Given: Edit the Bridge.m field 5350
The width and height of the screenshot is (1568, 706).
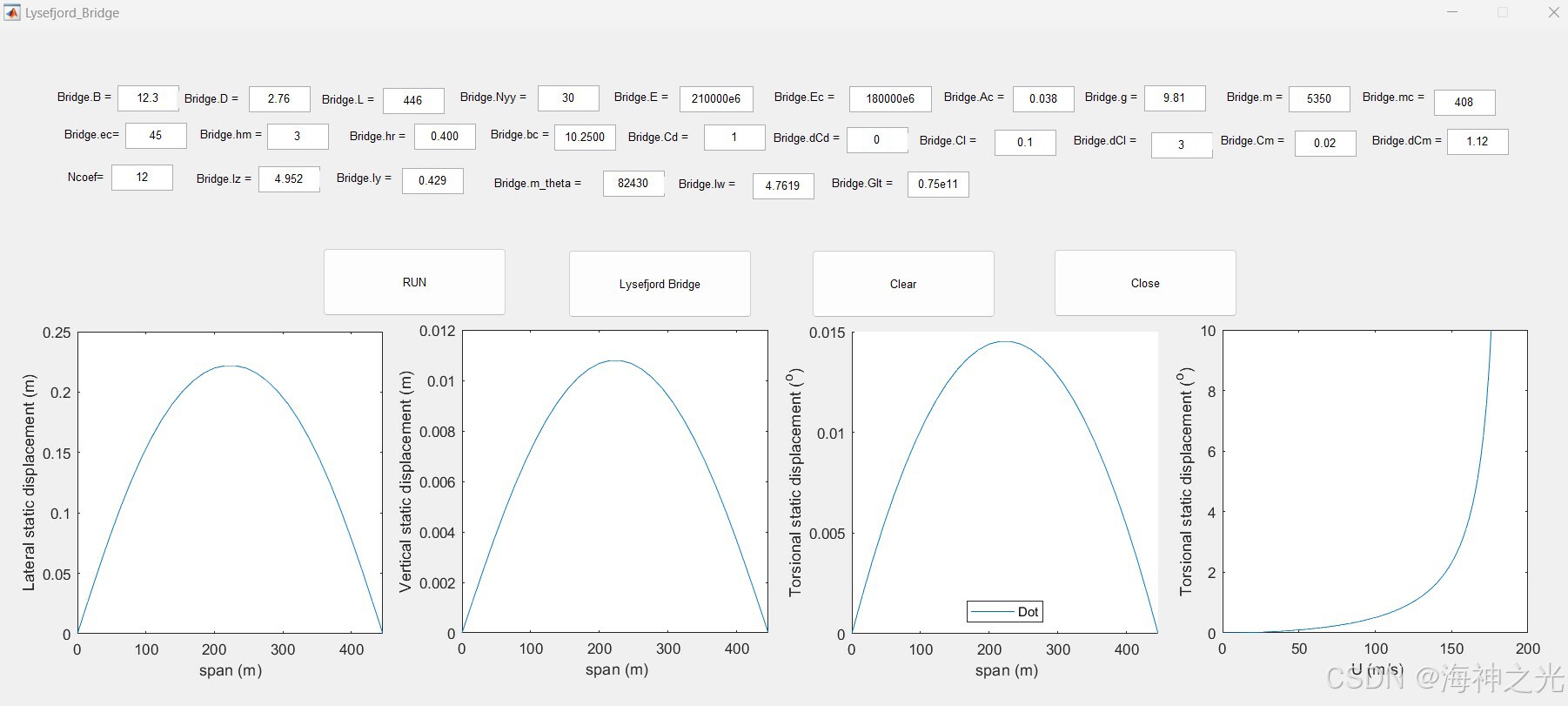Looking at the screenshot, I should pyautogui.click(x=1319, y=98).
